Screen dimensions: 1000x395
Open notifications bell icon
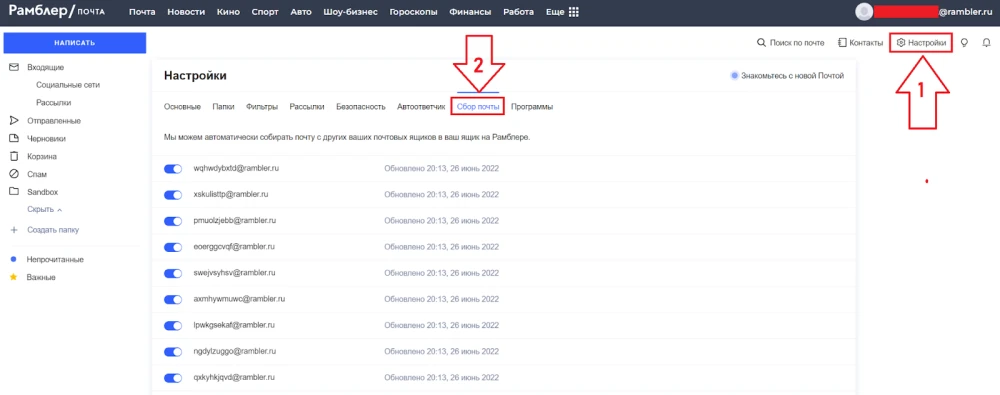tap(987, 43)
